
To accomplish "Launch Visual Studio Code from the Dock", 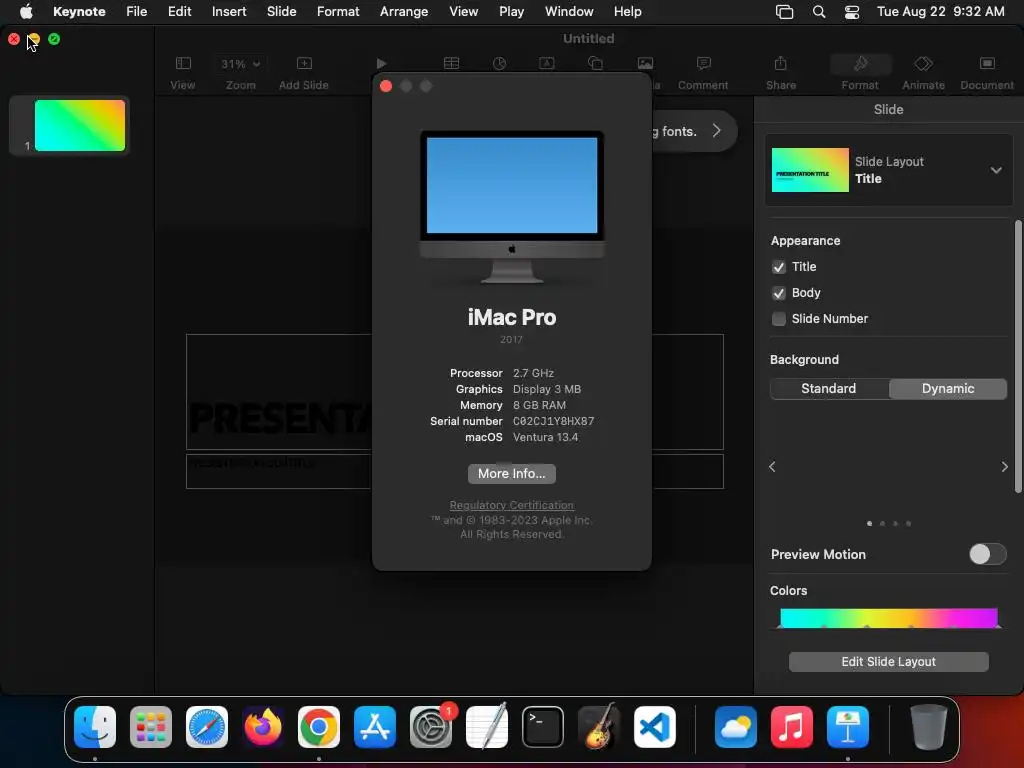I will 654,727.
